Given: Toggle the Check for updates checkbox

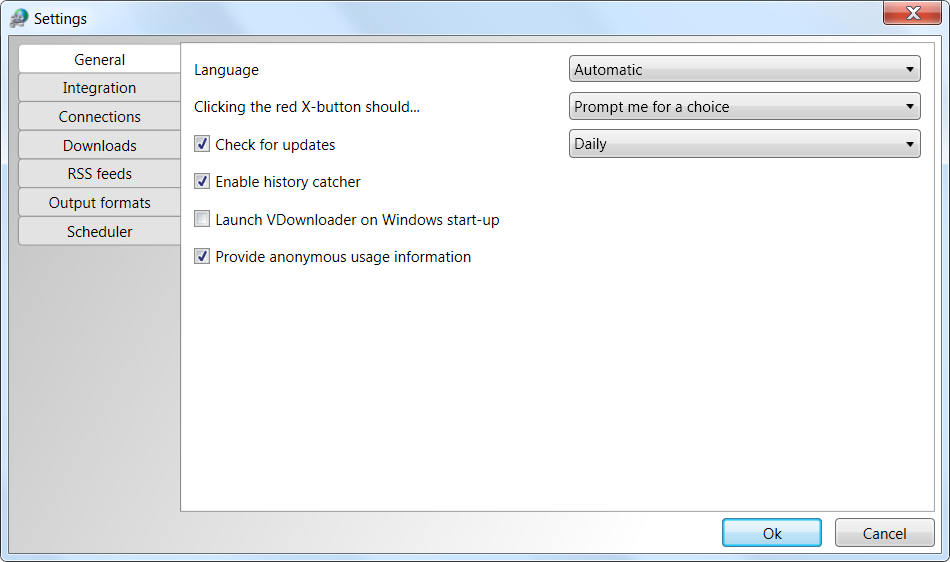Looking at the screenshot, I should click(x=202, y=144).
